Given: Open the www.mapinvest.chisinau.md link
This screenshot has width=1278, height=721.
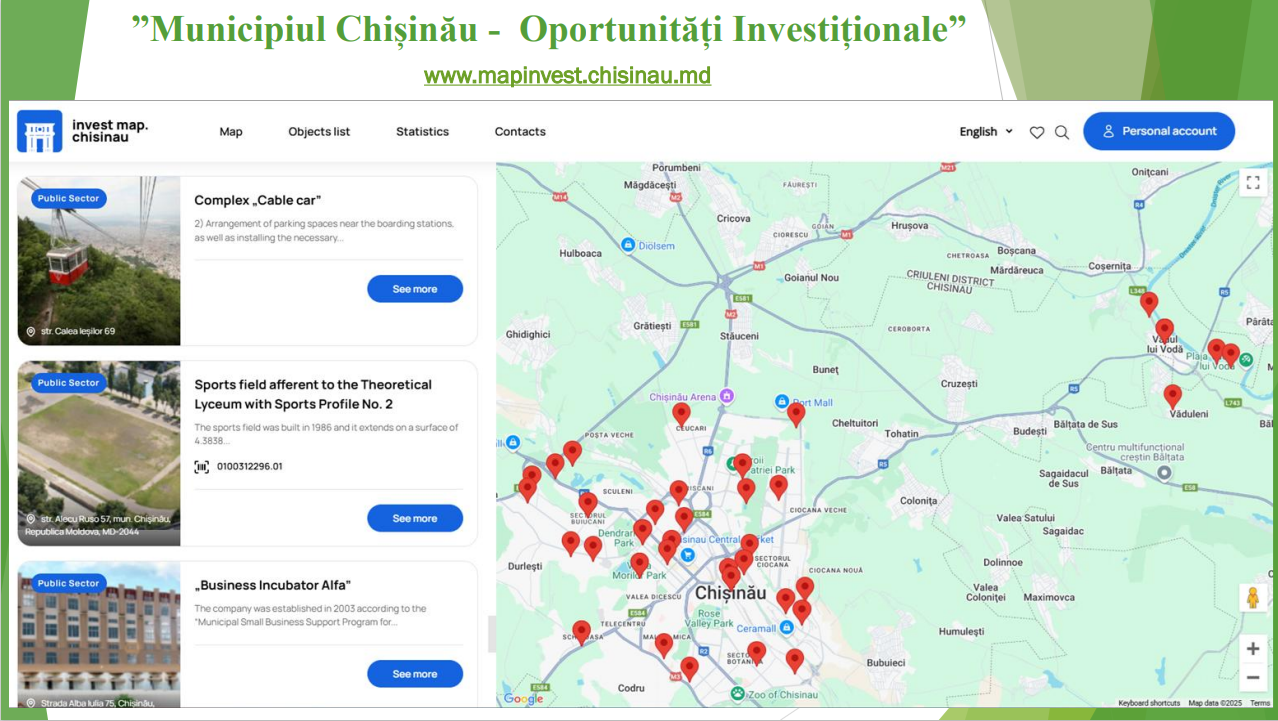Looking at the screenshot, I should 567,76.
